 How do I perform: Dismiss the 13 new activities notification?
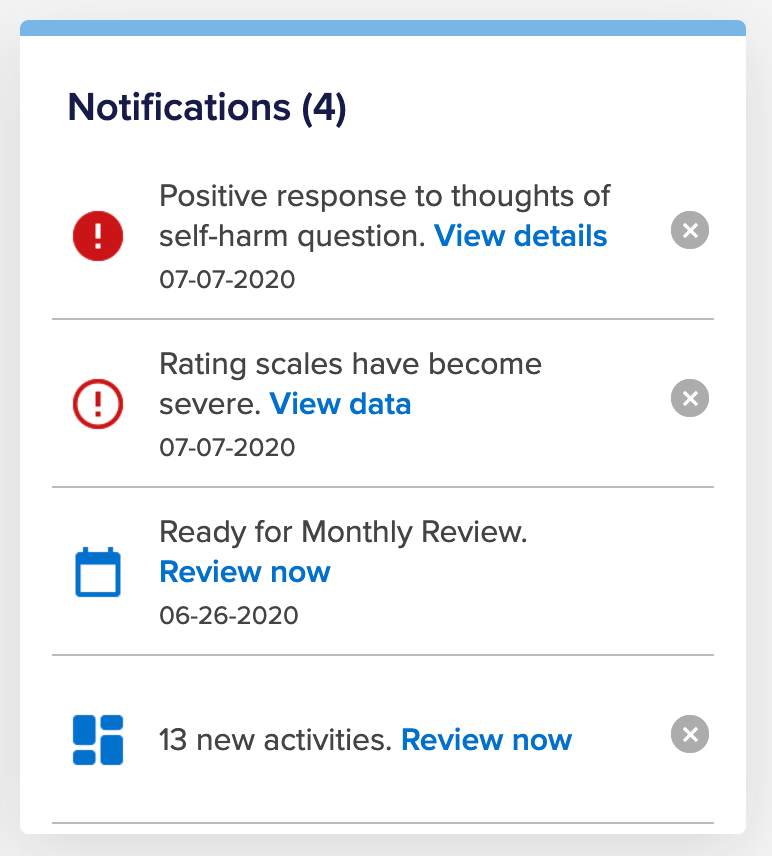690,734
